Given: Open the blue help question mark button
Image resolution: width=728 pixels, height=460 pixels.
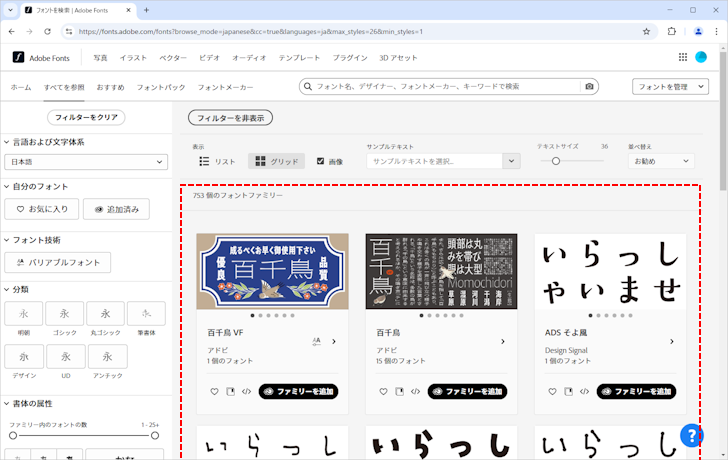Looking at the screenshot, I should coord(691,435).
